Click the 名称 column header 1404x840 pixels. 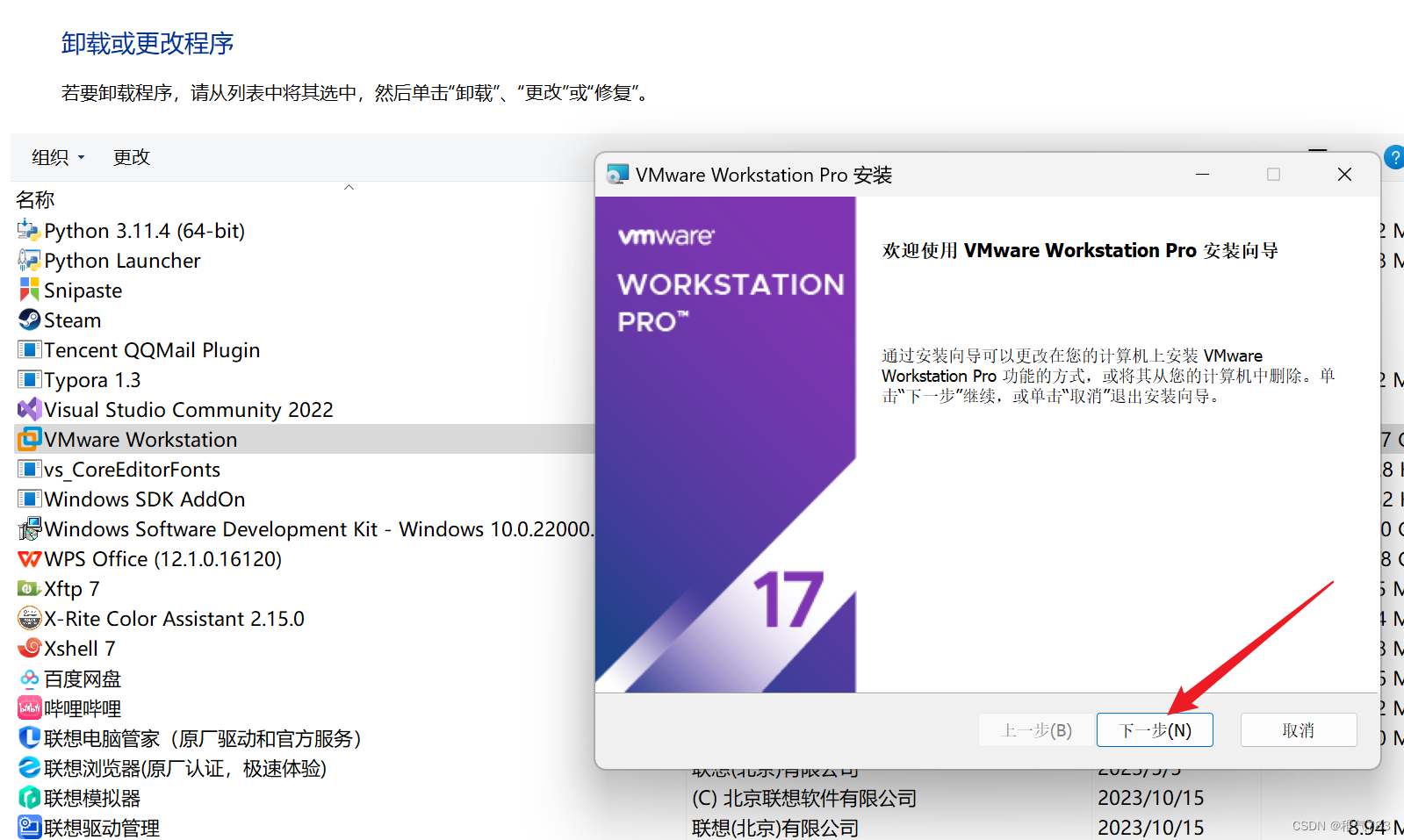(35, 200)
